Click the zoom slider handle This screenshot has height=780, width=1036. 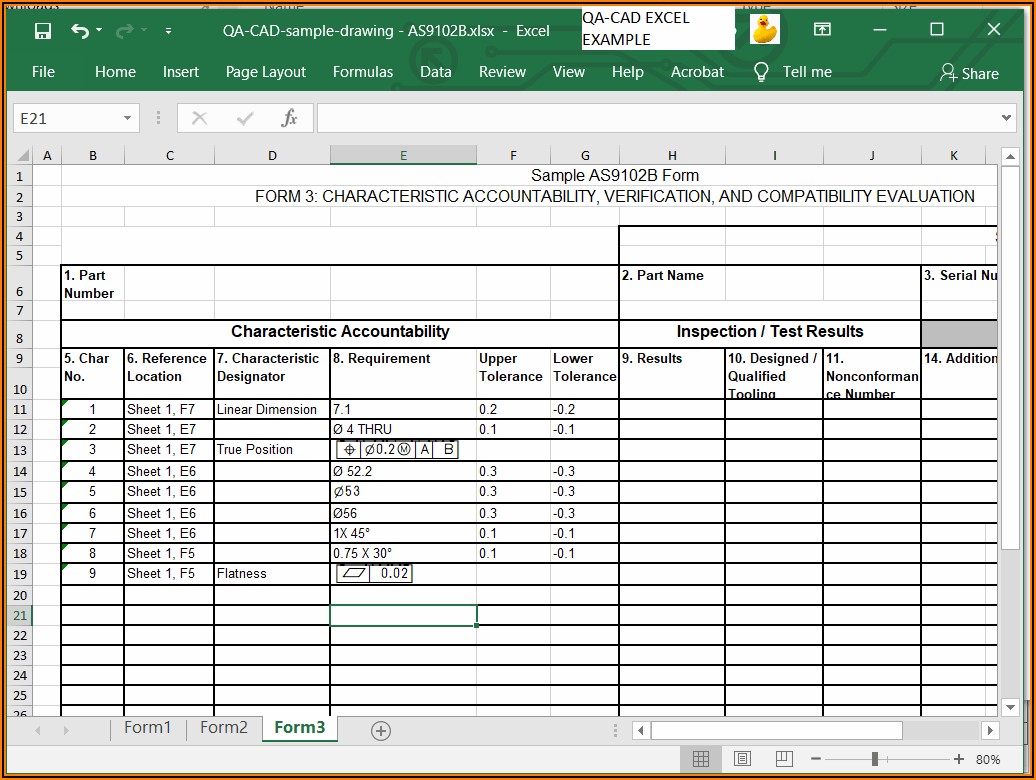click(875, 759)
